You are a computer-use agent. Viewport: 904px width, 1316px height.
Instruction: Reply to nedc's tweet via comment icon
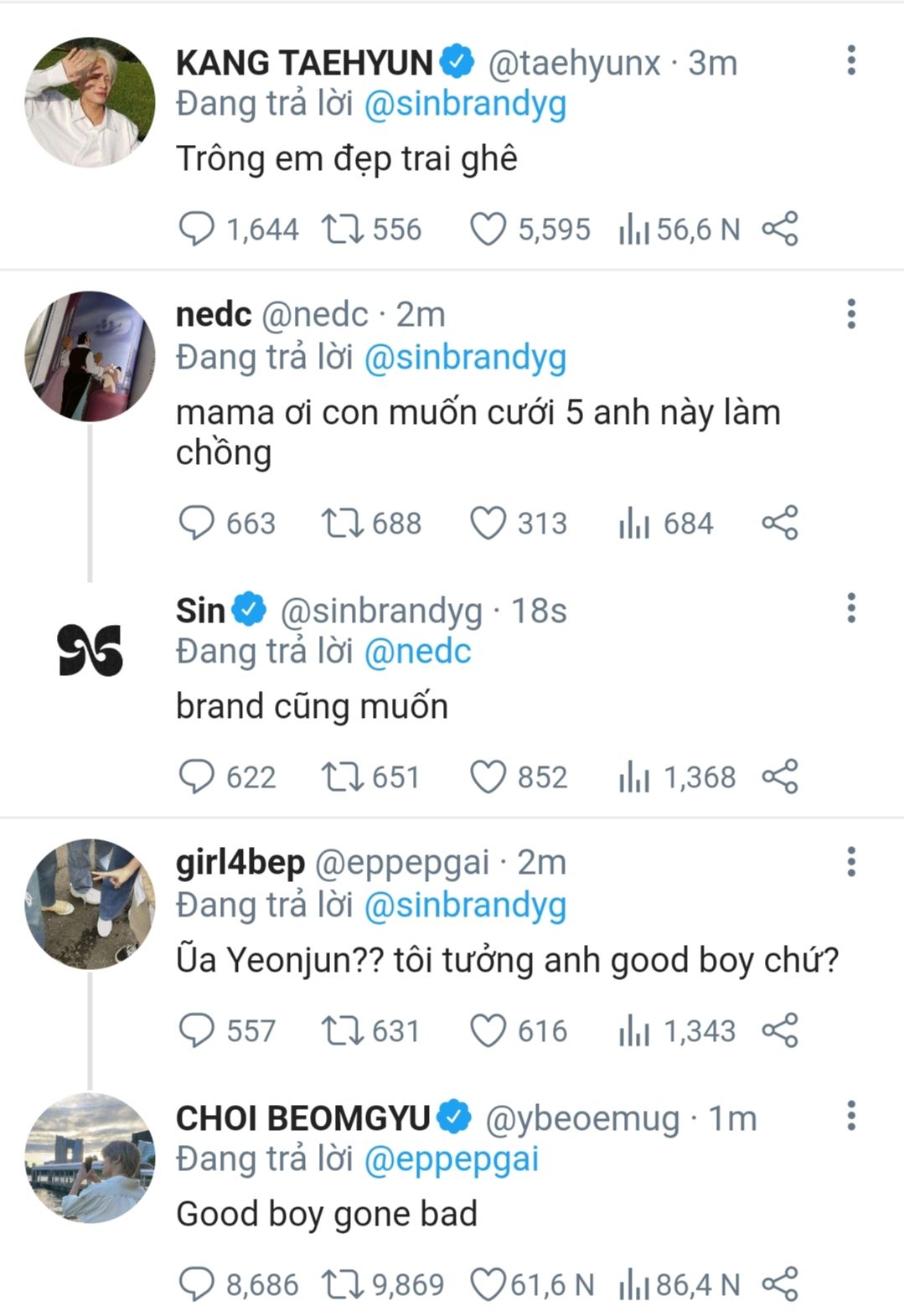(197, 524)
